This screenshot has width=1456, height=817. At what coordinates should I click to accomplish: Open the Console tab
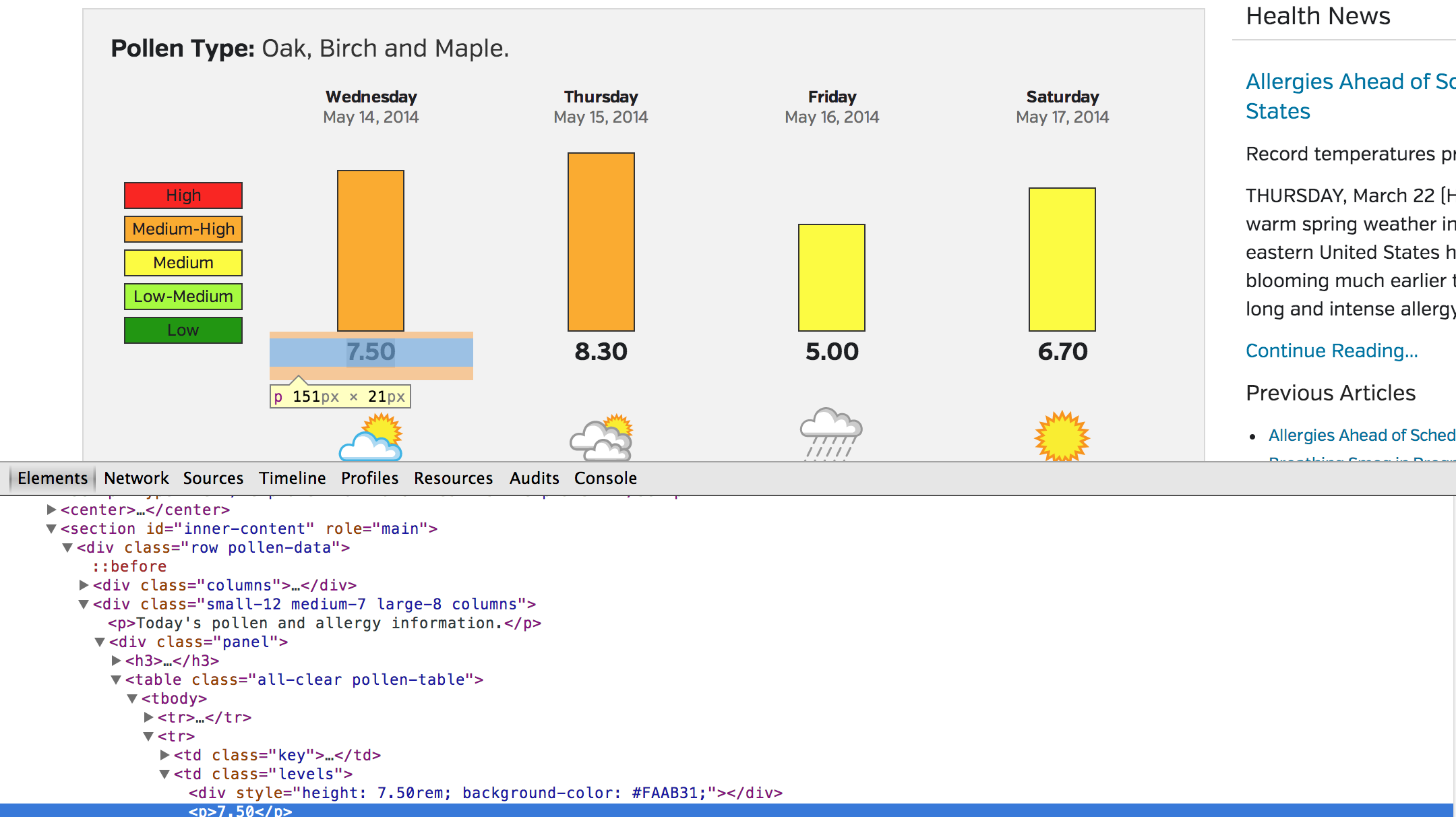pos(605,479)
